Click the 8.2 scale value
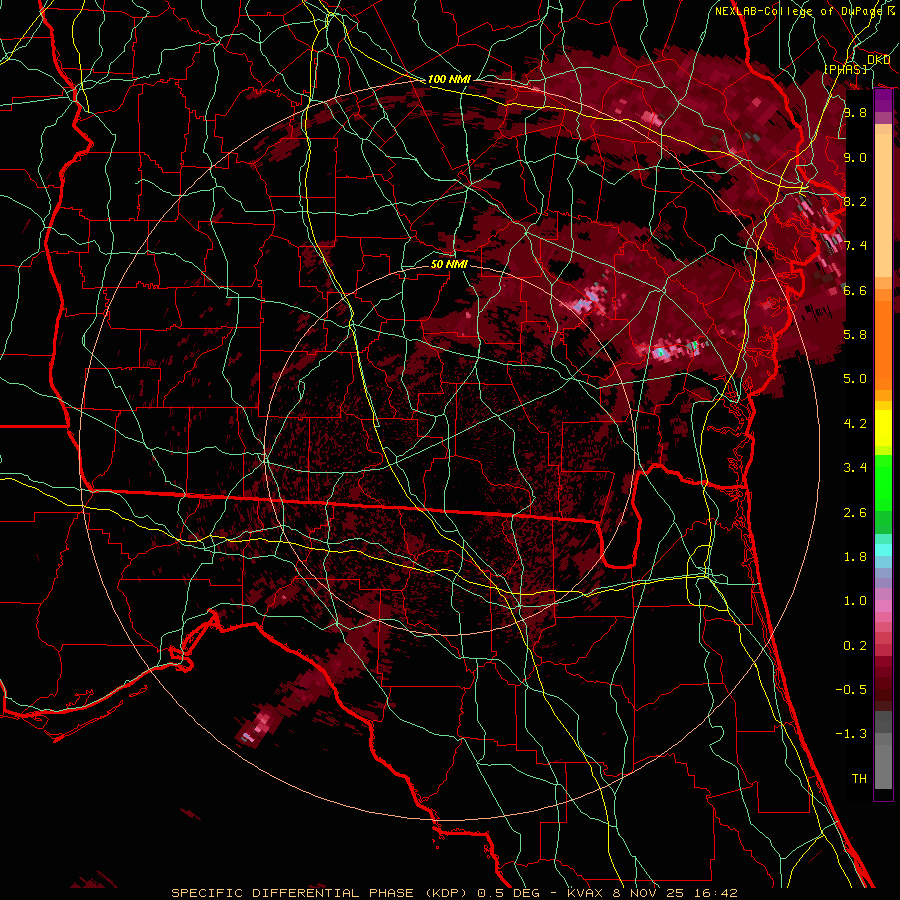 click(x=855, y=201)
